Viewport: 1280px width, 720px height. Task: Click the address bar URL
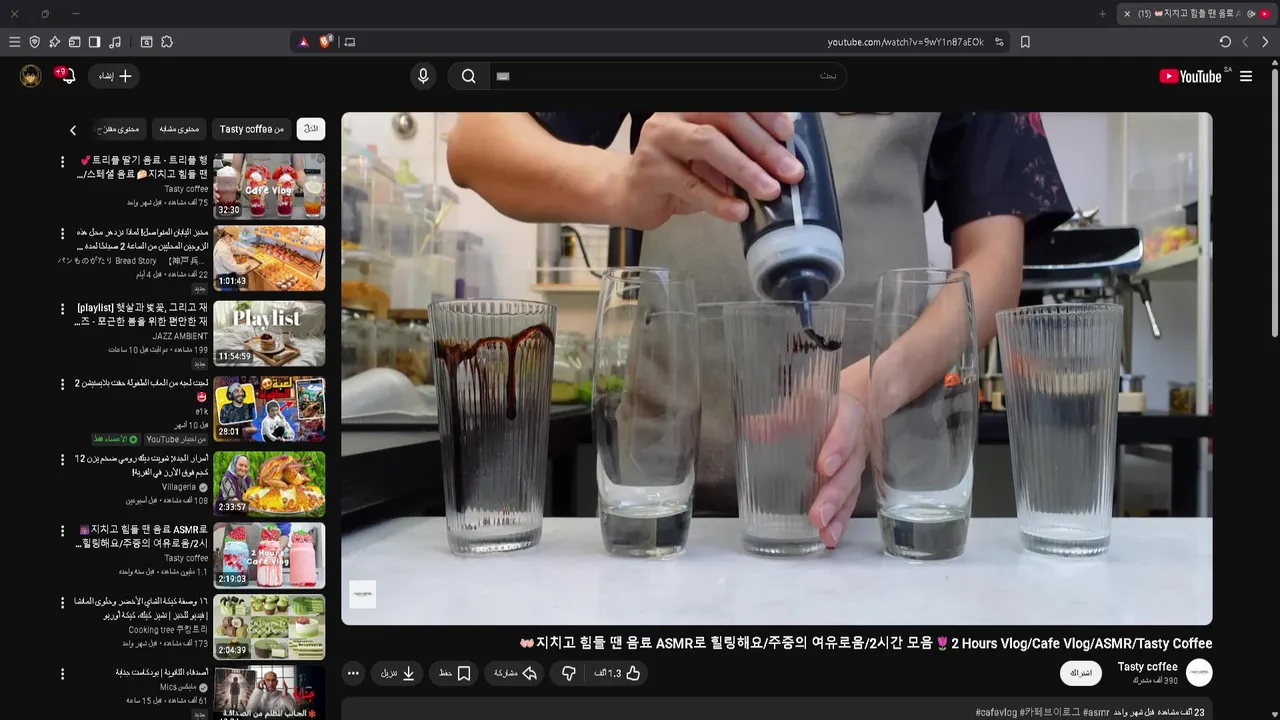click(905, 42)
